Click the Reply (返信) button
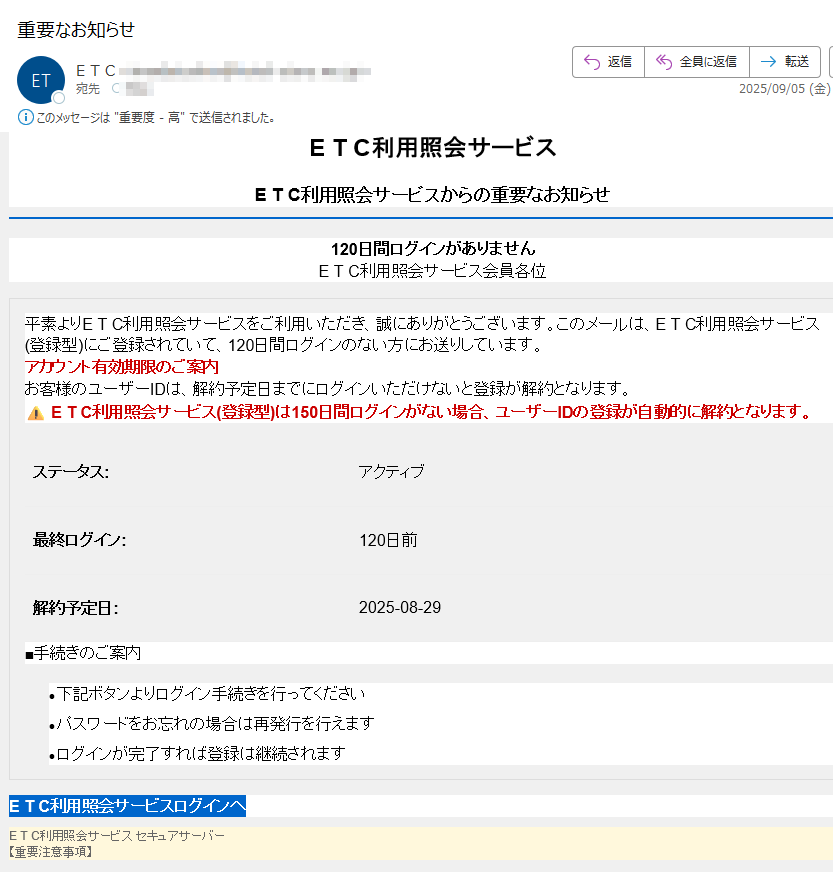The height and width of the screenshot is (872, 833). click(608, 62)
